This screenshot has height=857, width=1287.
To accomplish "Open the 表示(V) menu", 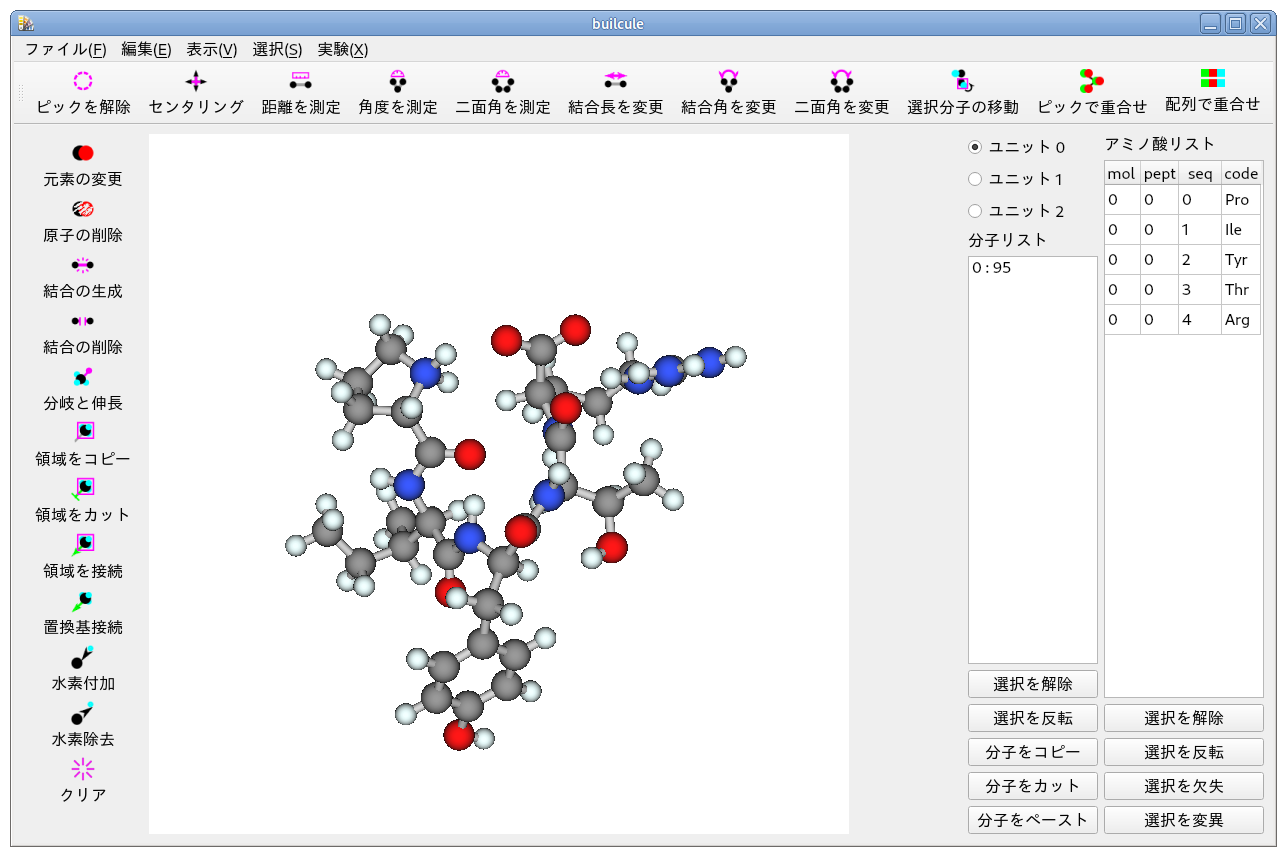I will (x=212, y=49).
